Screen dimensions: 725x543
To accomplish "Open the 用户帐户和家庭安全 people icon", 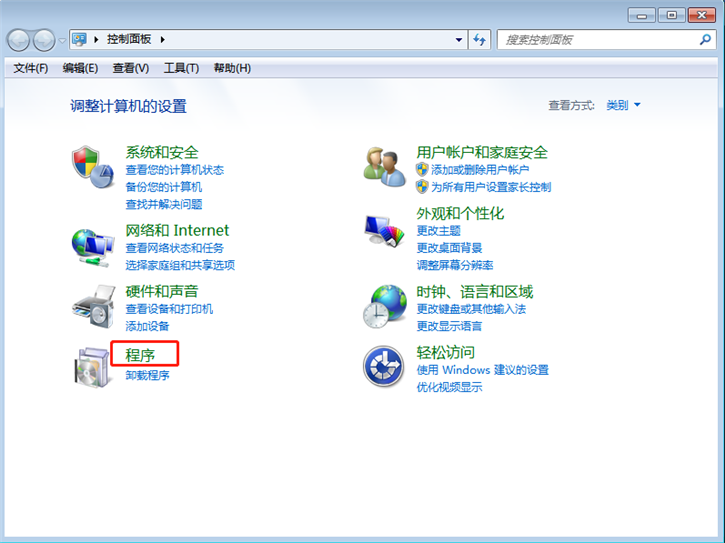I will pyautogui.click(x=384, y=167).
